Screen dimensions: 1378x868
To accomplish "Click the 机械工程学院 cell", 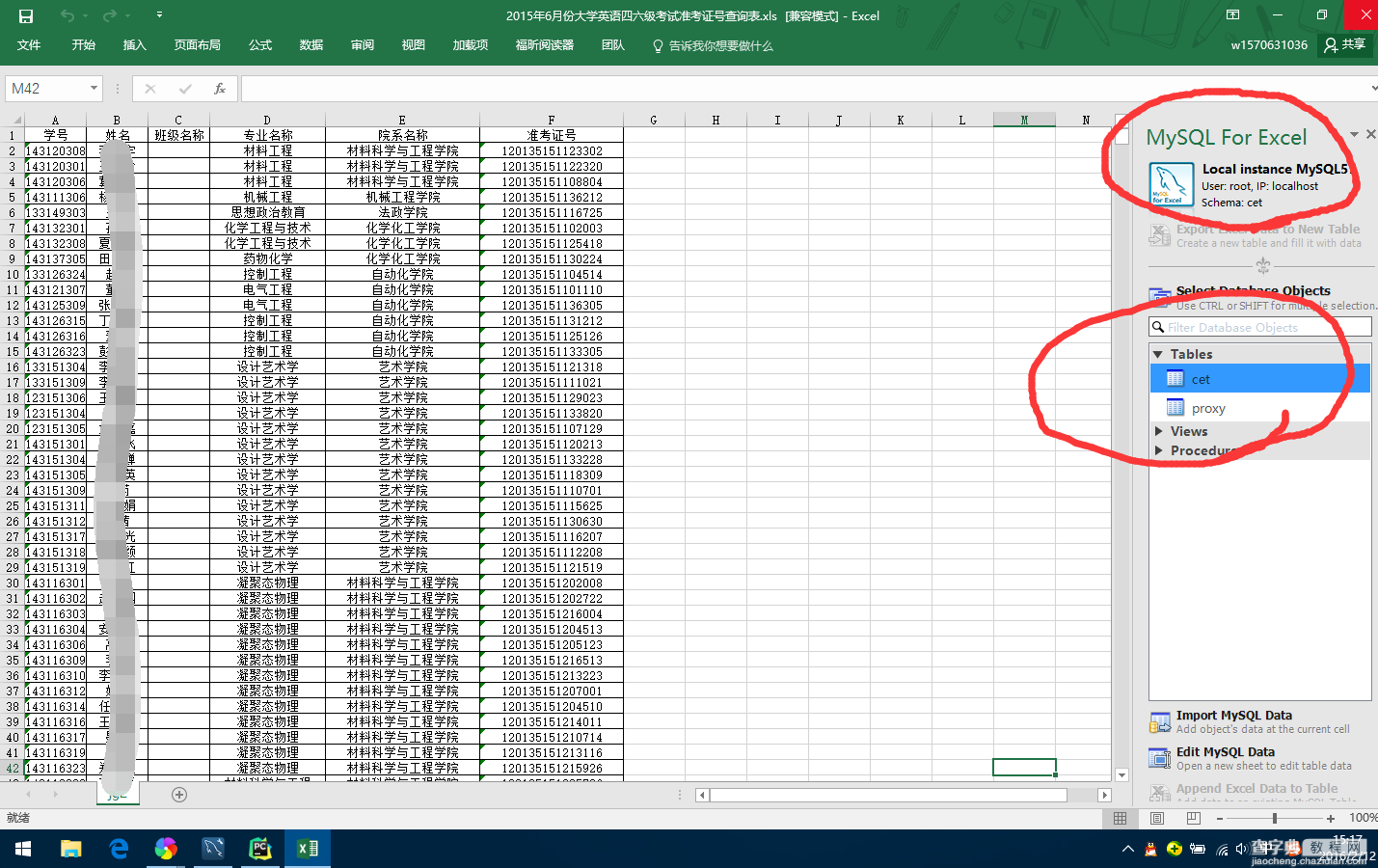I will coord(402,197).
